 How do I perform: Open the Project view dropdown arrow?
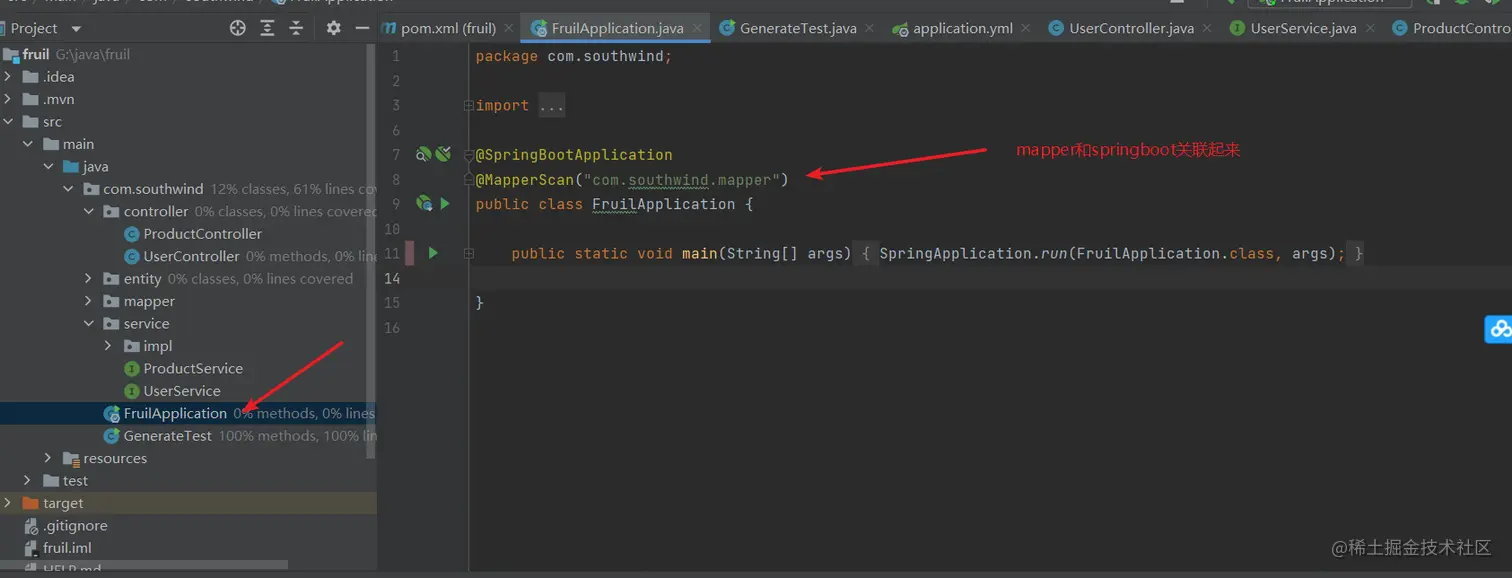(76, 29)
